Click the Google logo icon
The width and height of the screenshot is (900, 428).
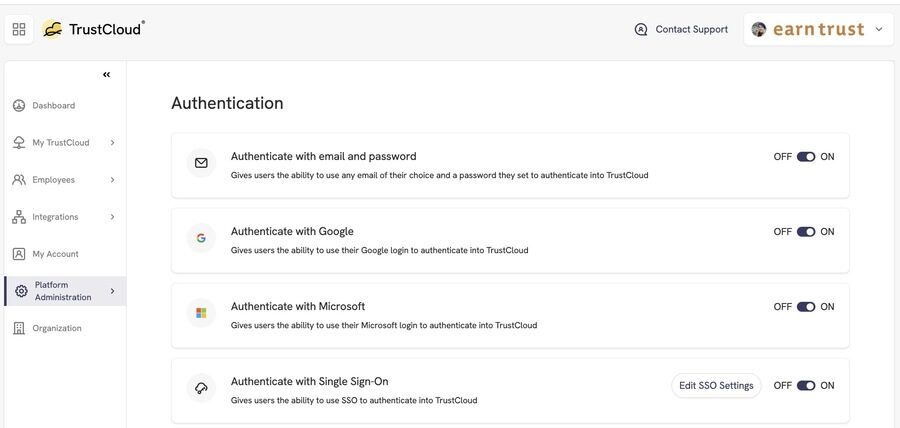pyautogui.click(x=201, y=238)
